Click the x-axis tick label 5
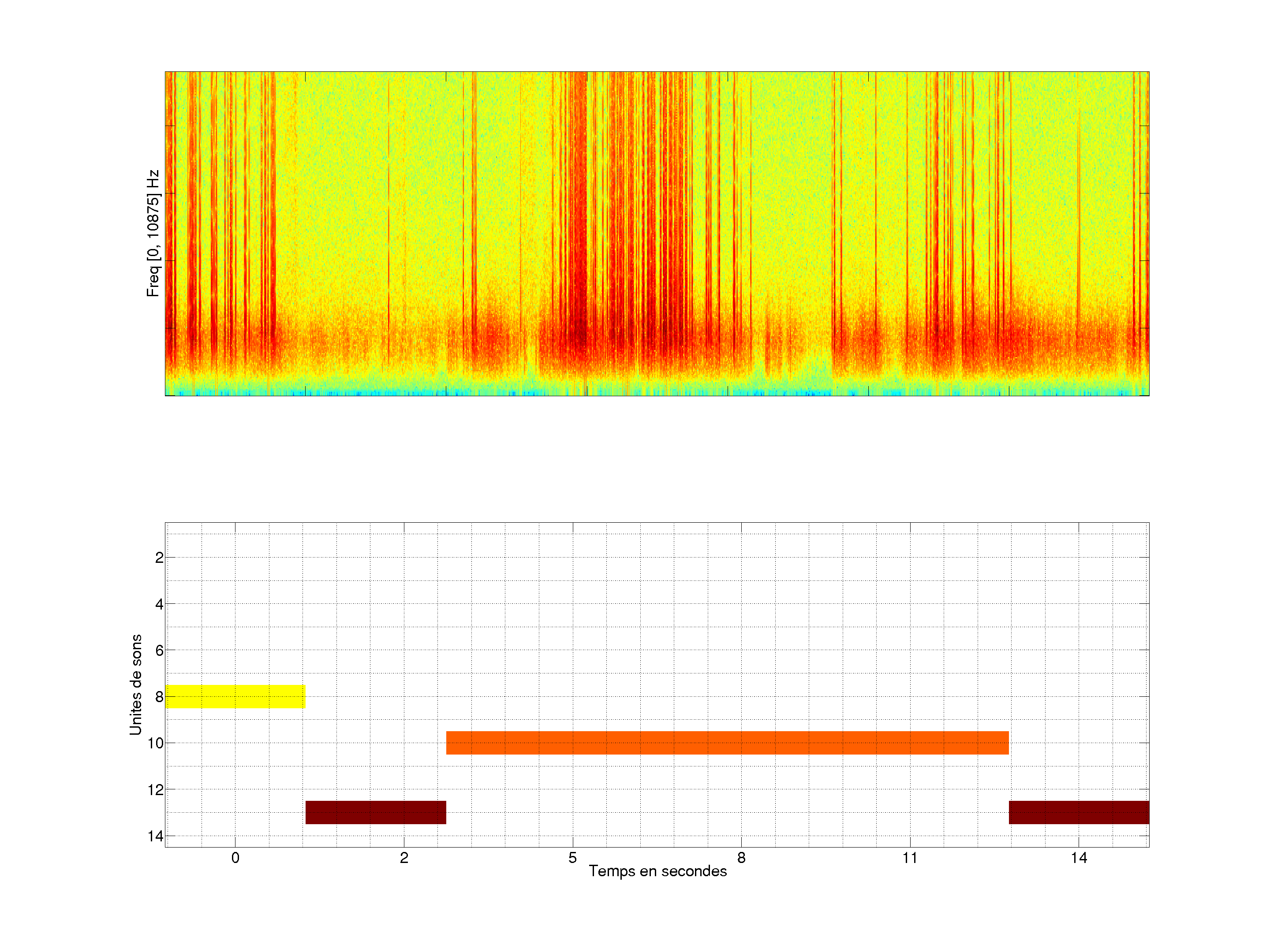The height and width of the screenshot is (952, 1270). point(572,858)
